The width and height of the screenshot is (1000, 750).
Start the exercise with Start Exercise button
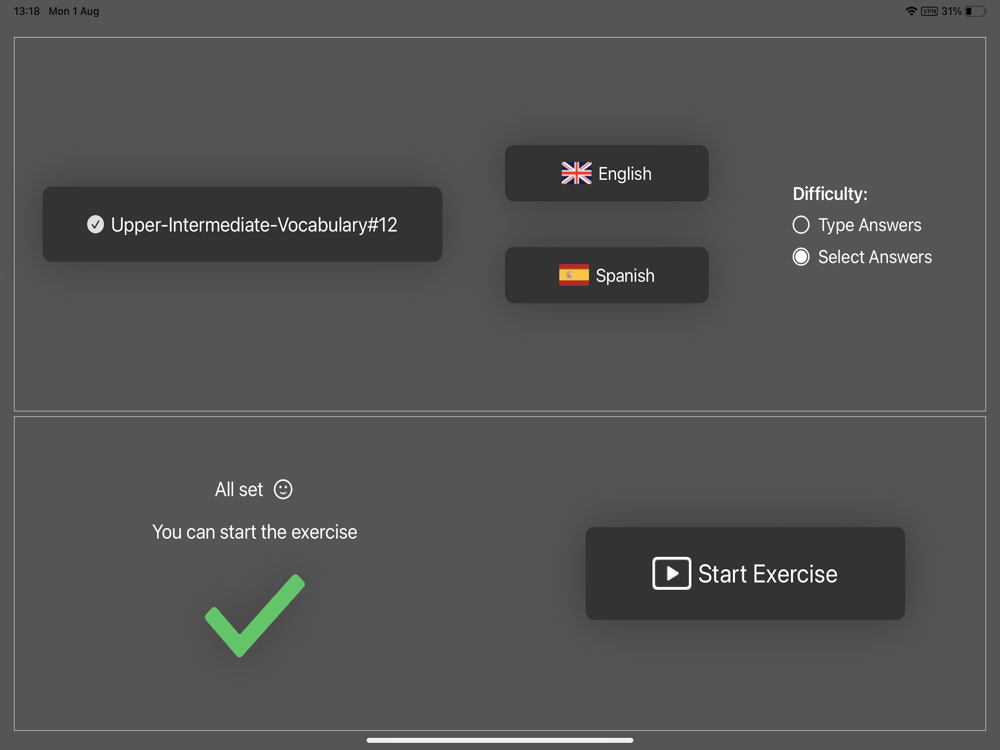(x=745, y=573)
